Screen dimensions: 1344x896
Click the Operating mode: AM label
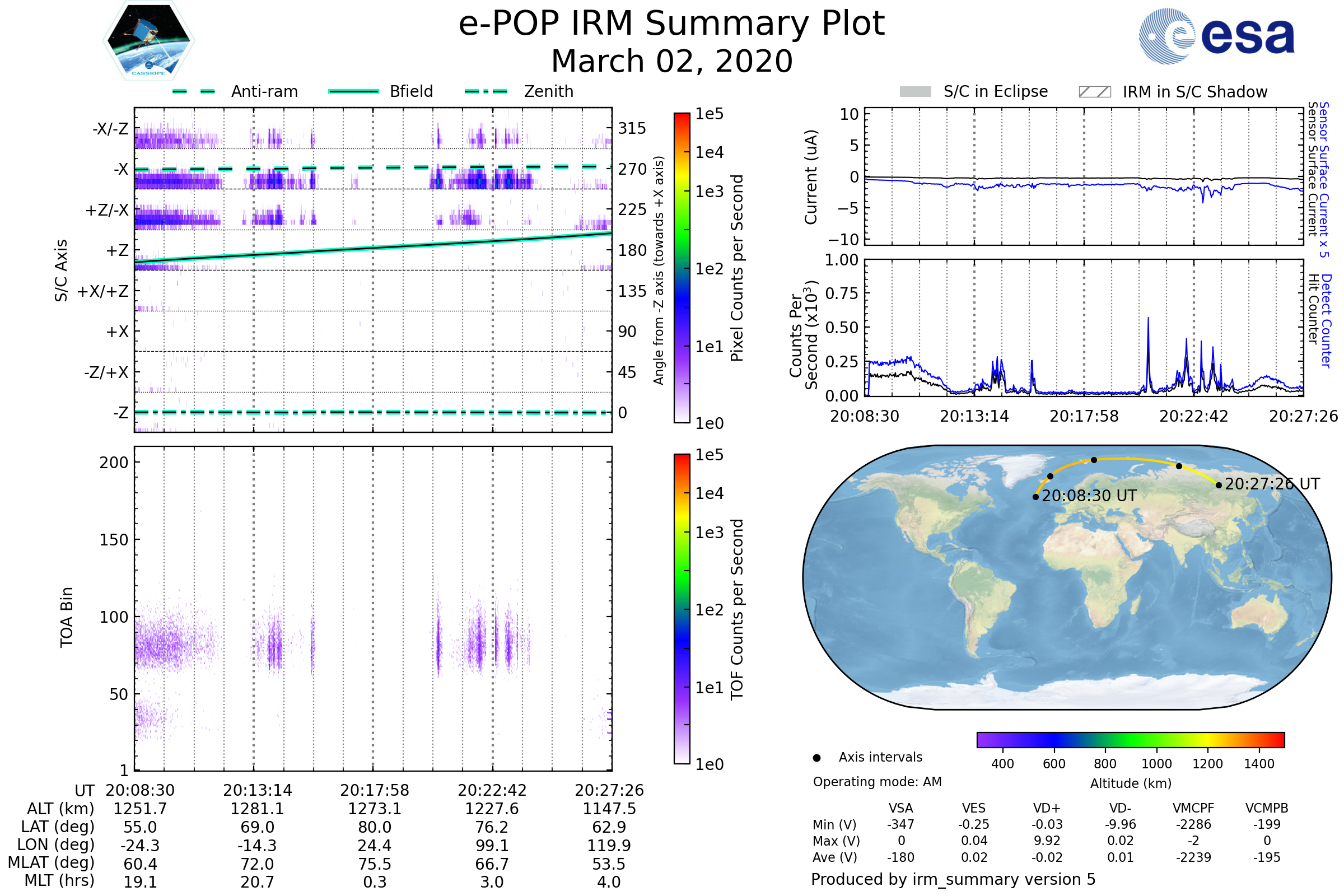(877, 782)
